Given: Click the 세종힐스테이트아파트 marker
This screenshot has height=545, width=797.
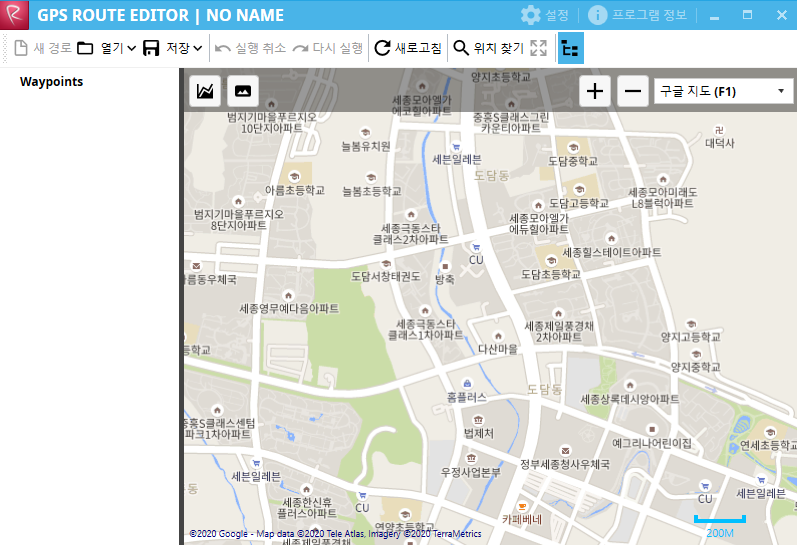Looking at the screenshot, I should click(611, 238).
